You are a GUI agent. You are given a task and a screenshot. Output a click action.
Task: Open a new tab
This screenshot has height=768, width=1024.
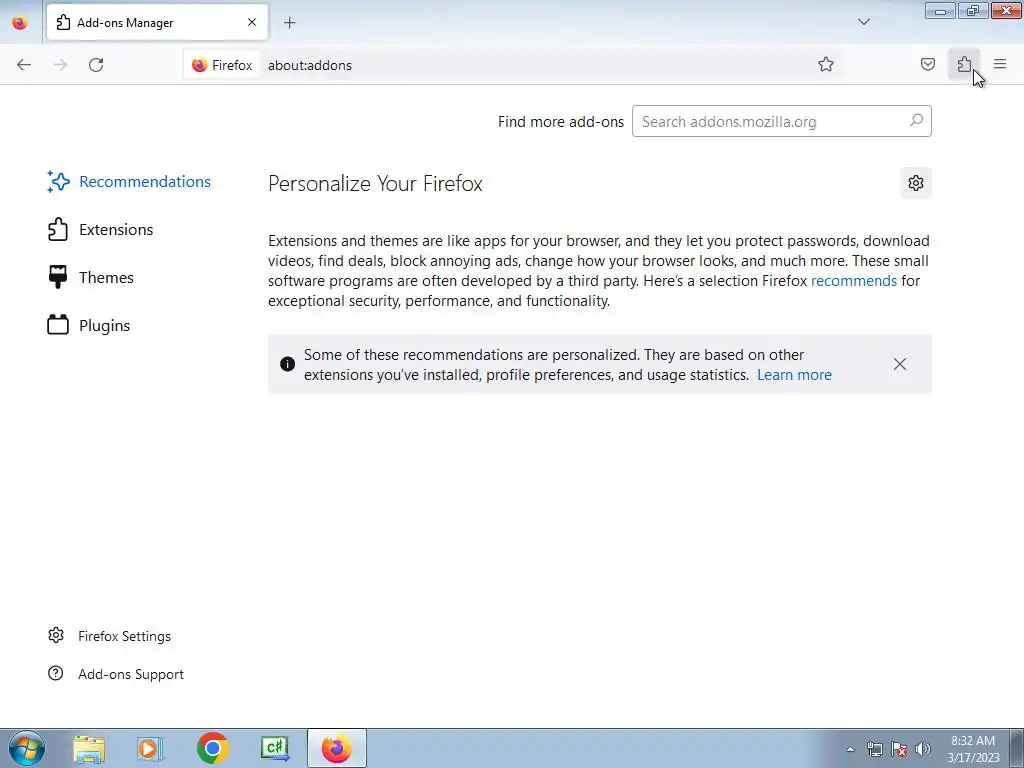[289, 23]
